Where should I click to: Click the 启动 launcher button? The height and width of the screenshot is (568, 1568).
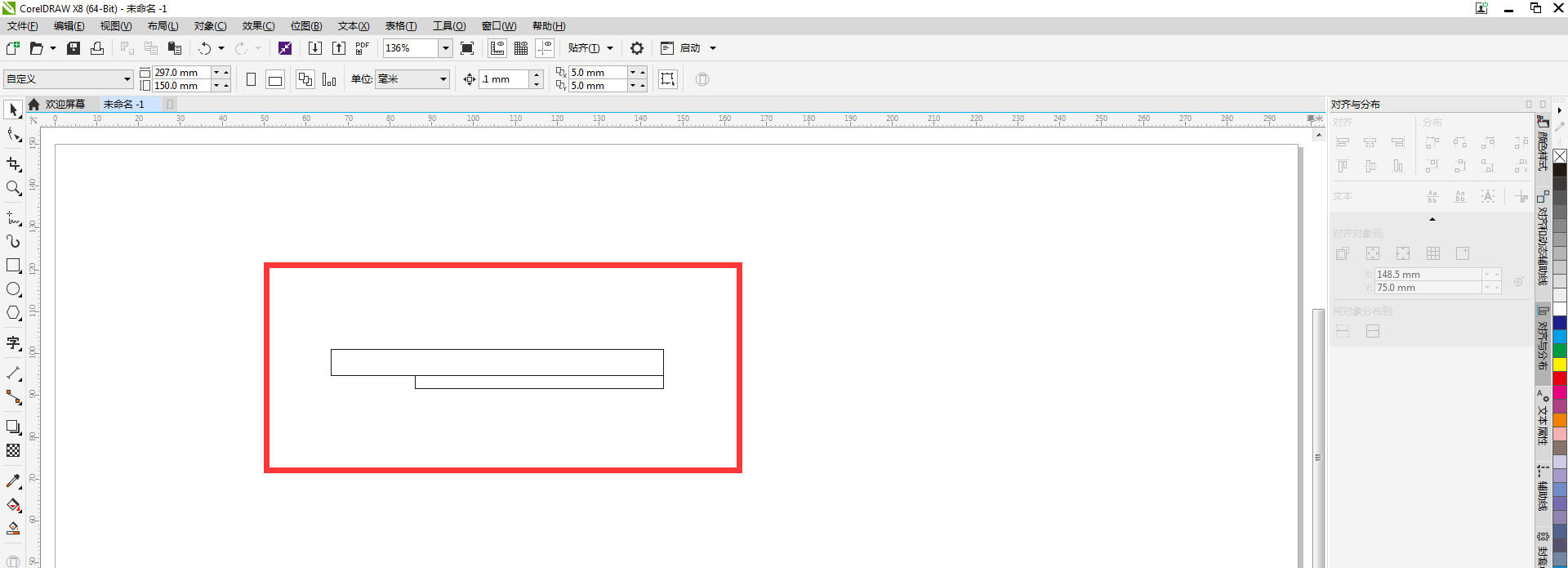[x=690, y=48]
